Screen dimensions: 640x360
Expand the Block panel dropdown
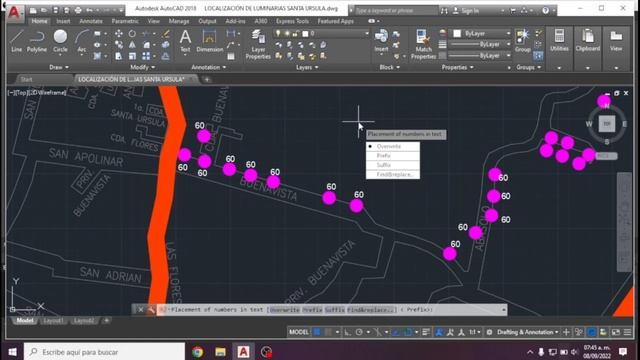[x=390, y=67]
